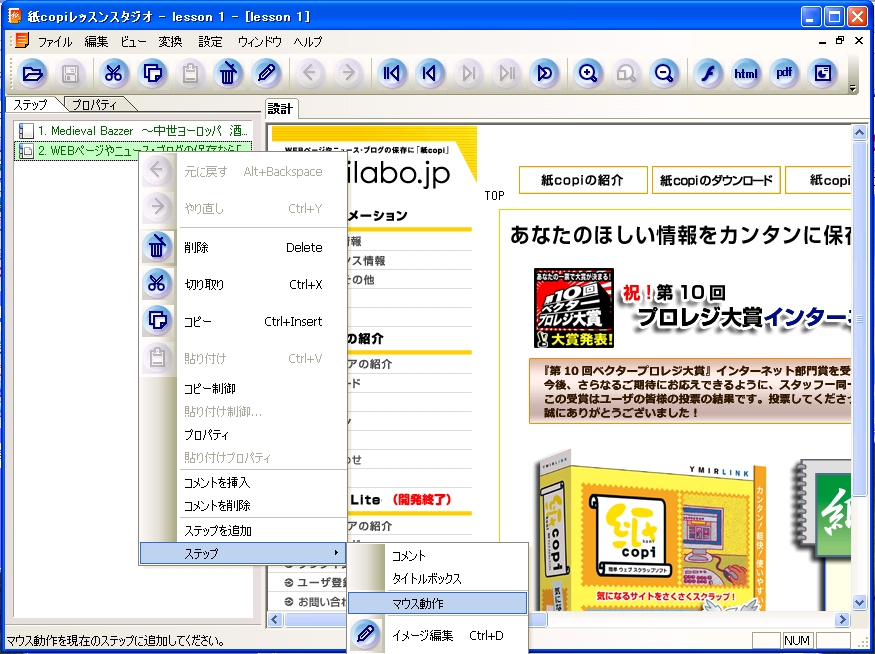Screen dimensions: 875x654
Task: Go to previous step toolbar icon
Action: coord(430,73)
